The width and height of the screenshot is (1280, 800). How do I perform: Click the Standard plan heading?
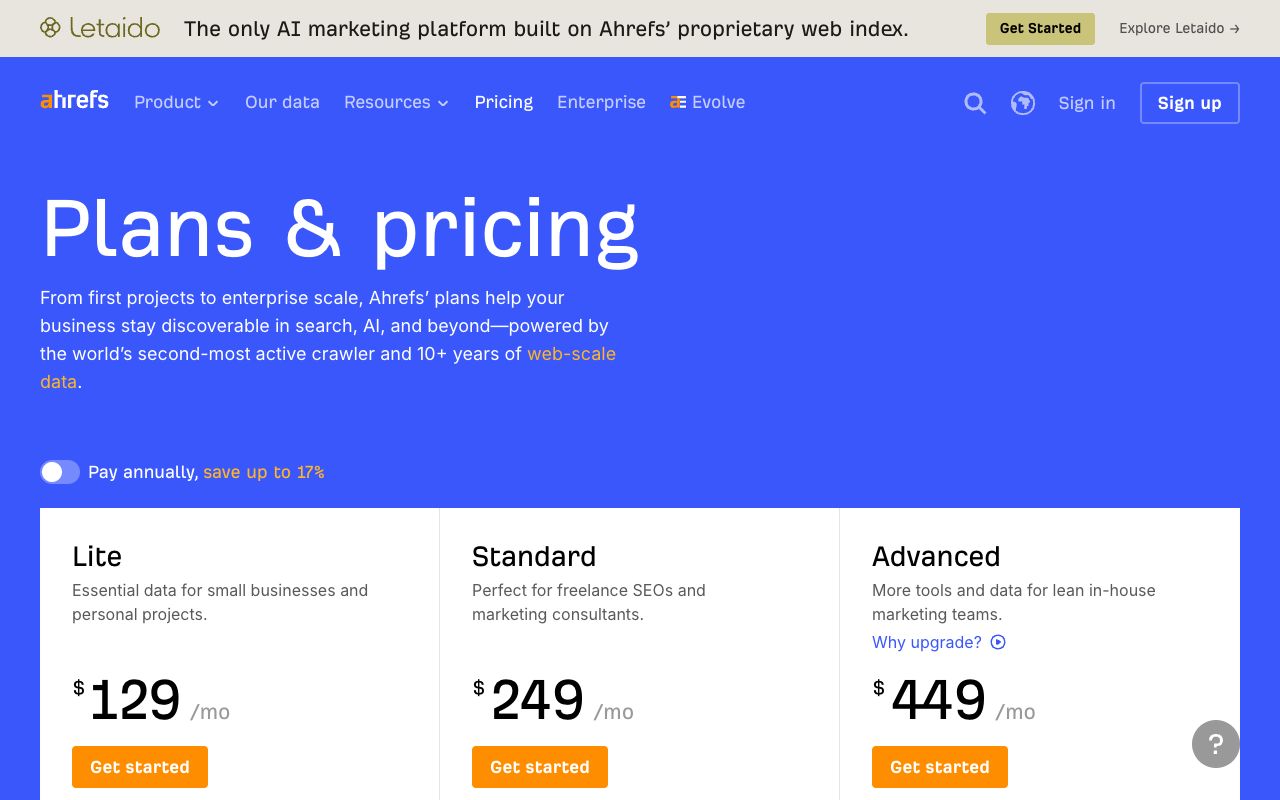click(534, 556)
